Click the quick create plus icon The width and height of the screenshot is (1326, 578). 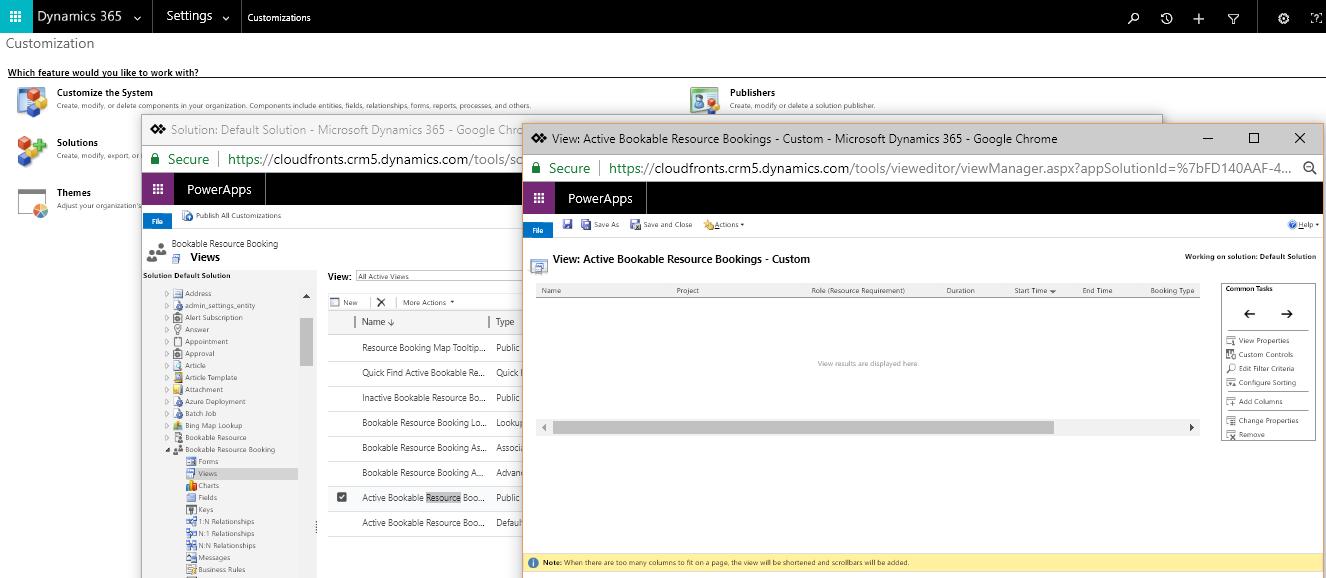[1199, 18]
